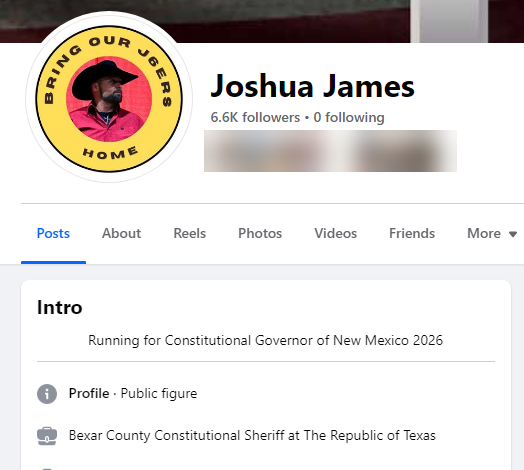Click the blurred friends avatar strip
Screen dimensions: 524x470
pos(330,151)
